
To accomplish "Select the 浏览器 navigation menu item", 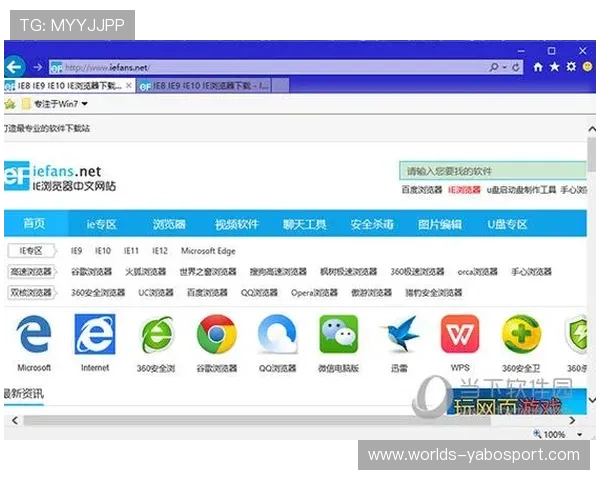I will tap(169, 223).
